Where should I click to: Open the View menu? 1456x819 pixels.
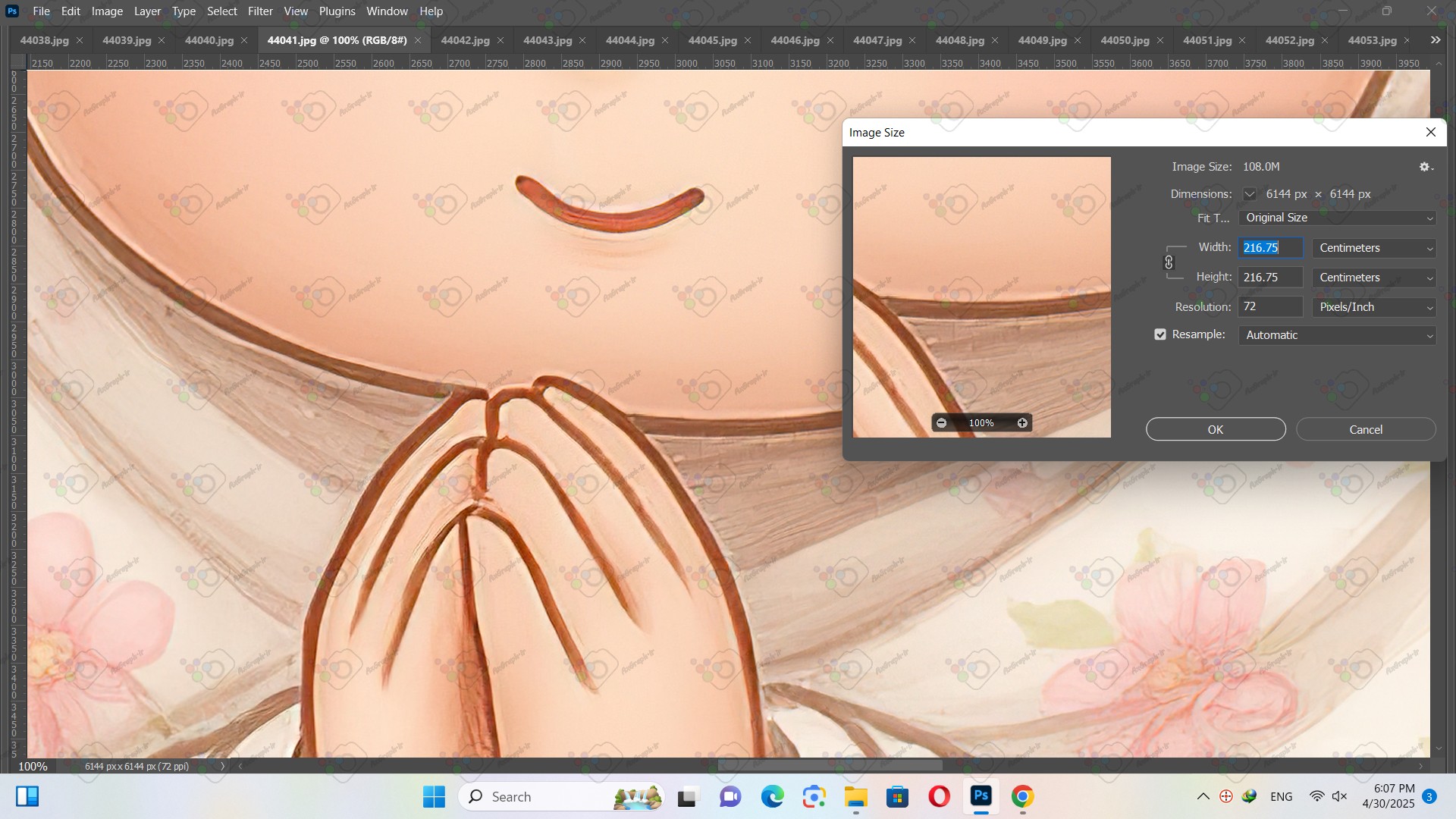click(x=296, y=11)
